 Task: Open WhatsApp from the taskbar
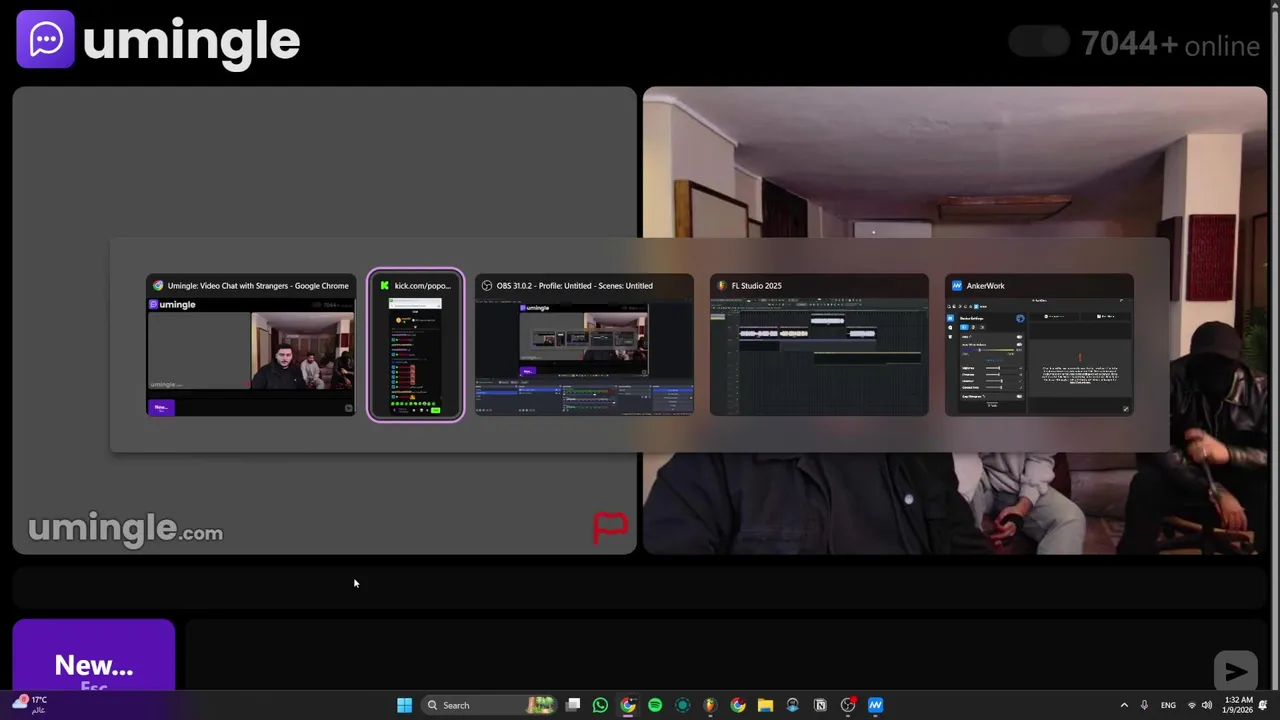coord(600,705)
